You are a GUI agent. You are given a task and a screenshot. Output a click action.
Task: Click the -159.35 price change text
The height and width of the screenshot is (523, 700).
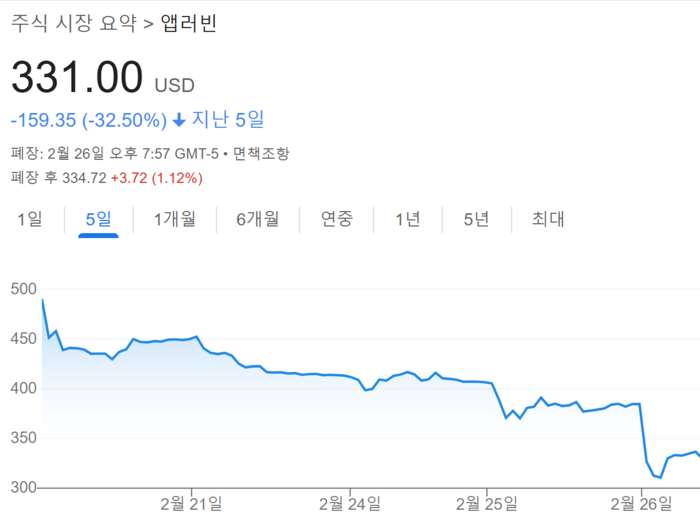41,120
